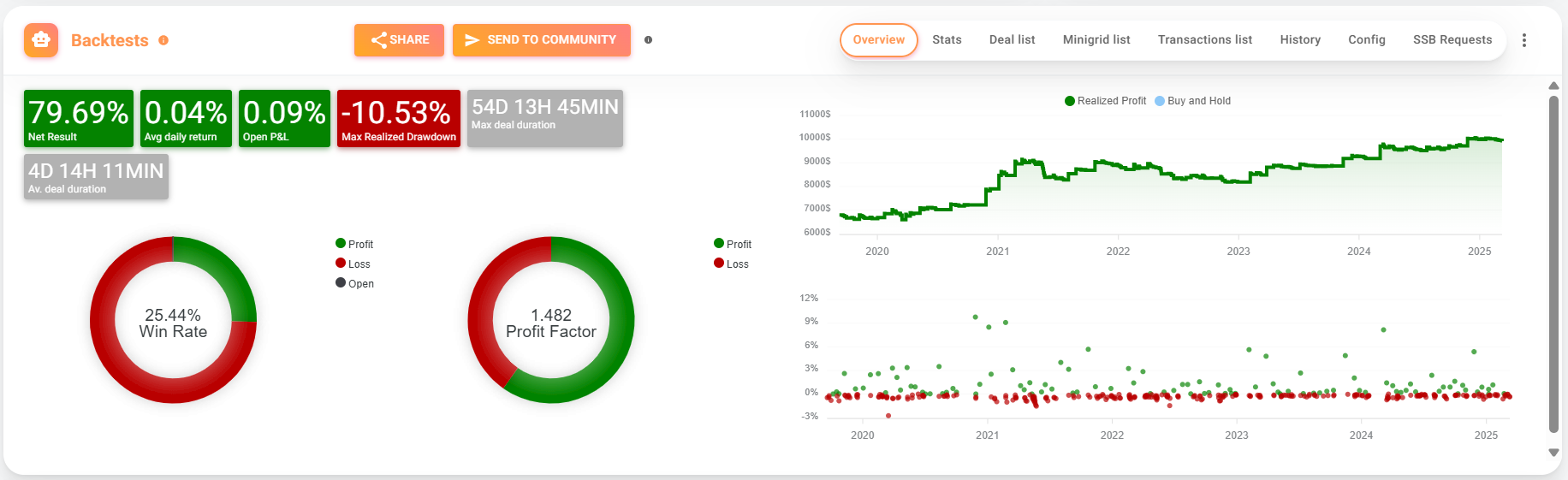Image resolution: width=1568 pixels, height=480 pixels.
Task: Toggle Profit legend item in Win Rate chart
Action: (x=354, y=244)
